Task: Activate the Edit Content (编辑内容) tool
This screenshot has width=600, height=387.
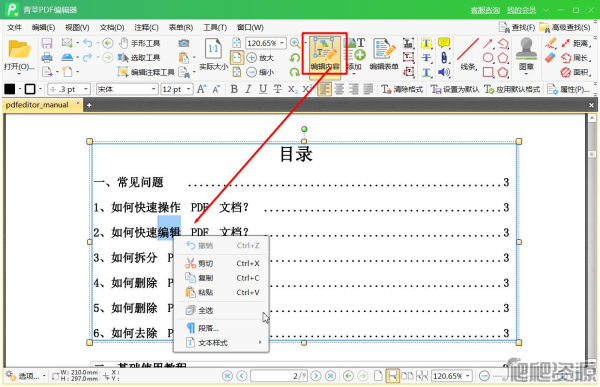Action: 325,54
